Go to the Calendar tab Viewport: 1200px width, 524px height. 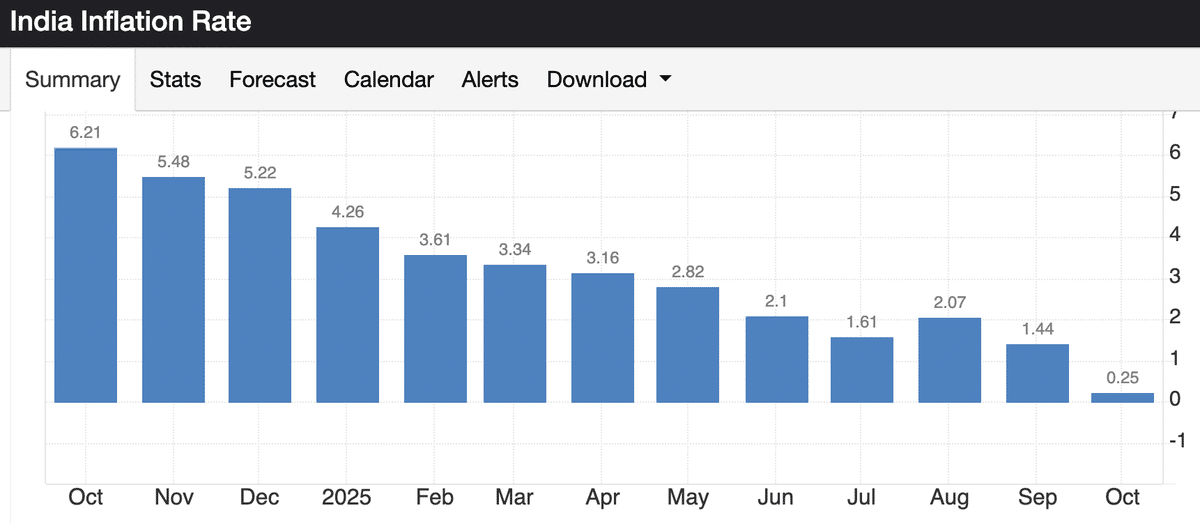click(388, 80)
